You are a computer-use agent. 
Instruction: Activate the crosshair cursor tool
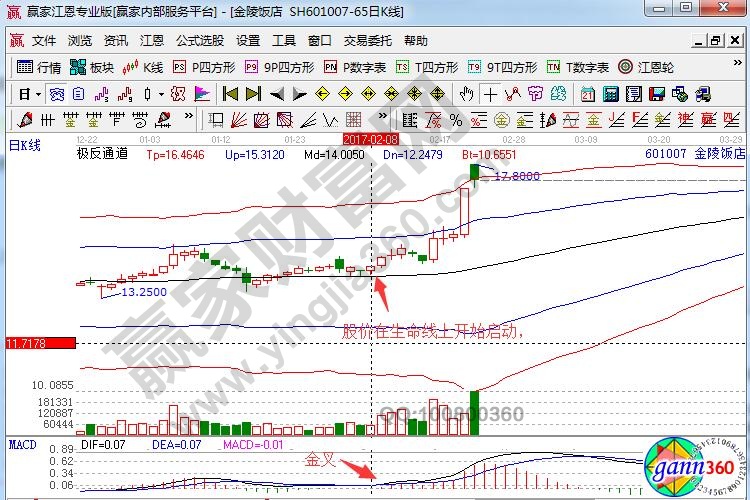491,94
